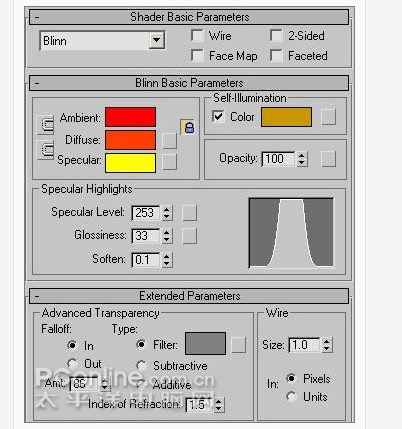
Task: Click the Specular Level spinner arrows
Action: pos(167,213)
